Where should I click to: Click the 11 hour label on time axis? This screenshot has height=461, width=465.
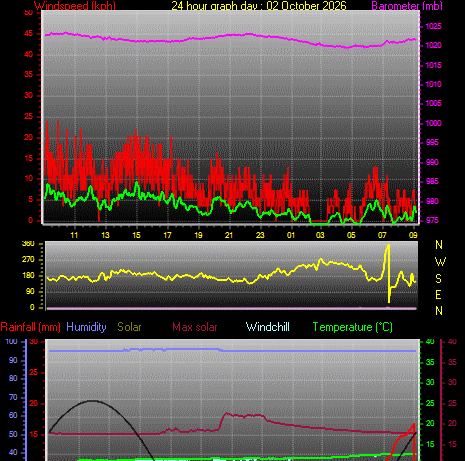tap(74, 235)
